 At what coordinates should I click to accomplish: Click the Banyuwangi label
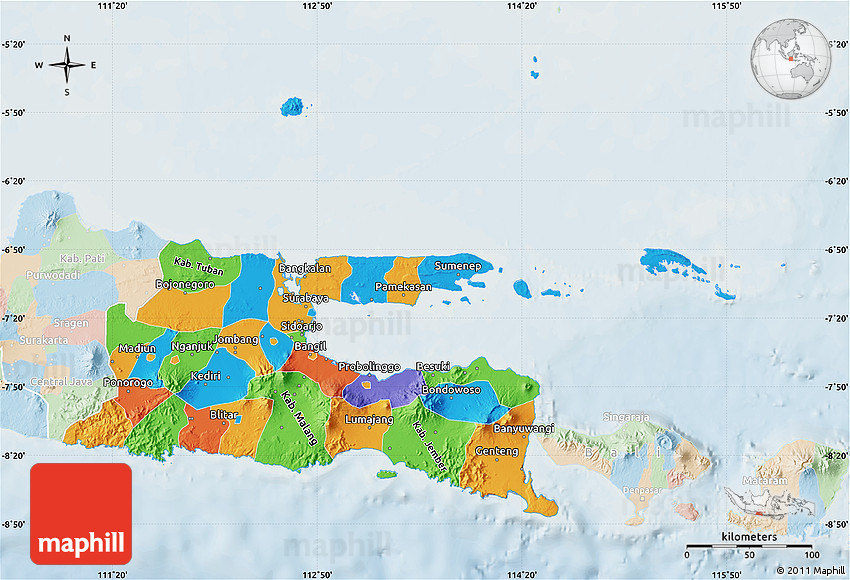(x=524, y=428)
